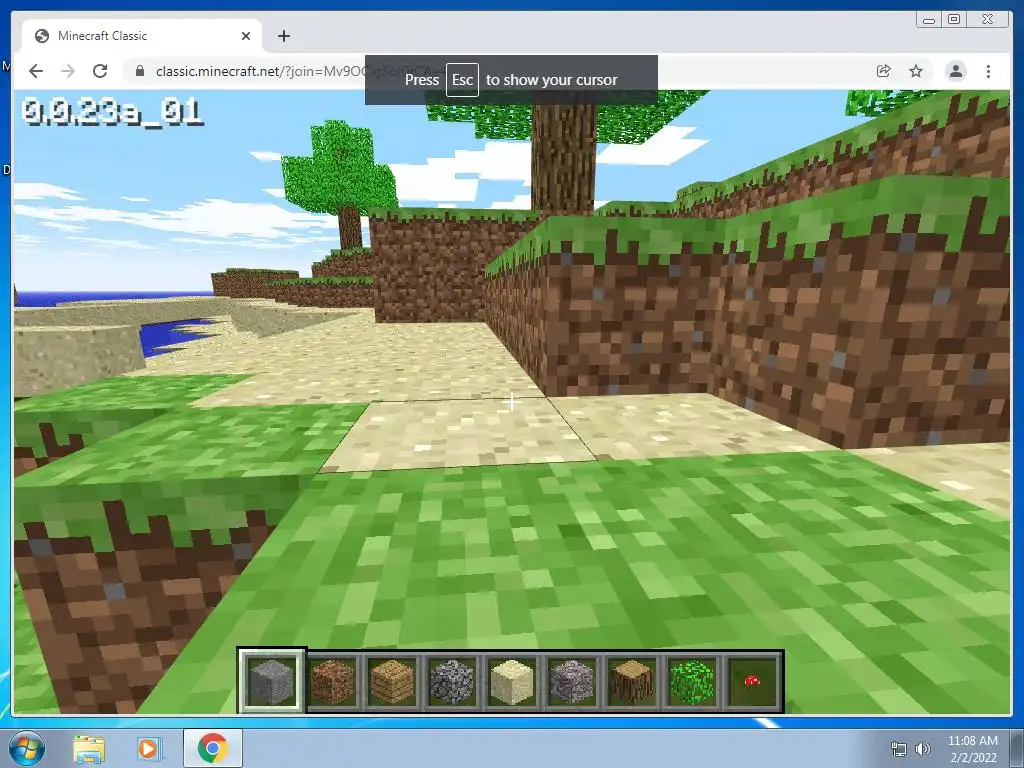Go forward to the next page
The image size is (1024, 768).
68,71
